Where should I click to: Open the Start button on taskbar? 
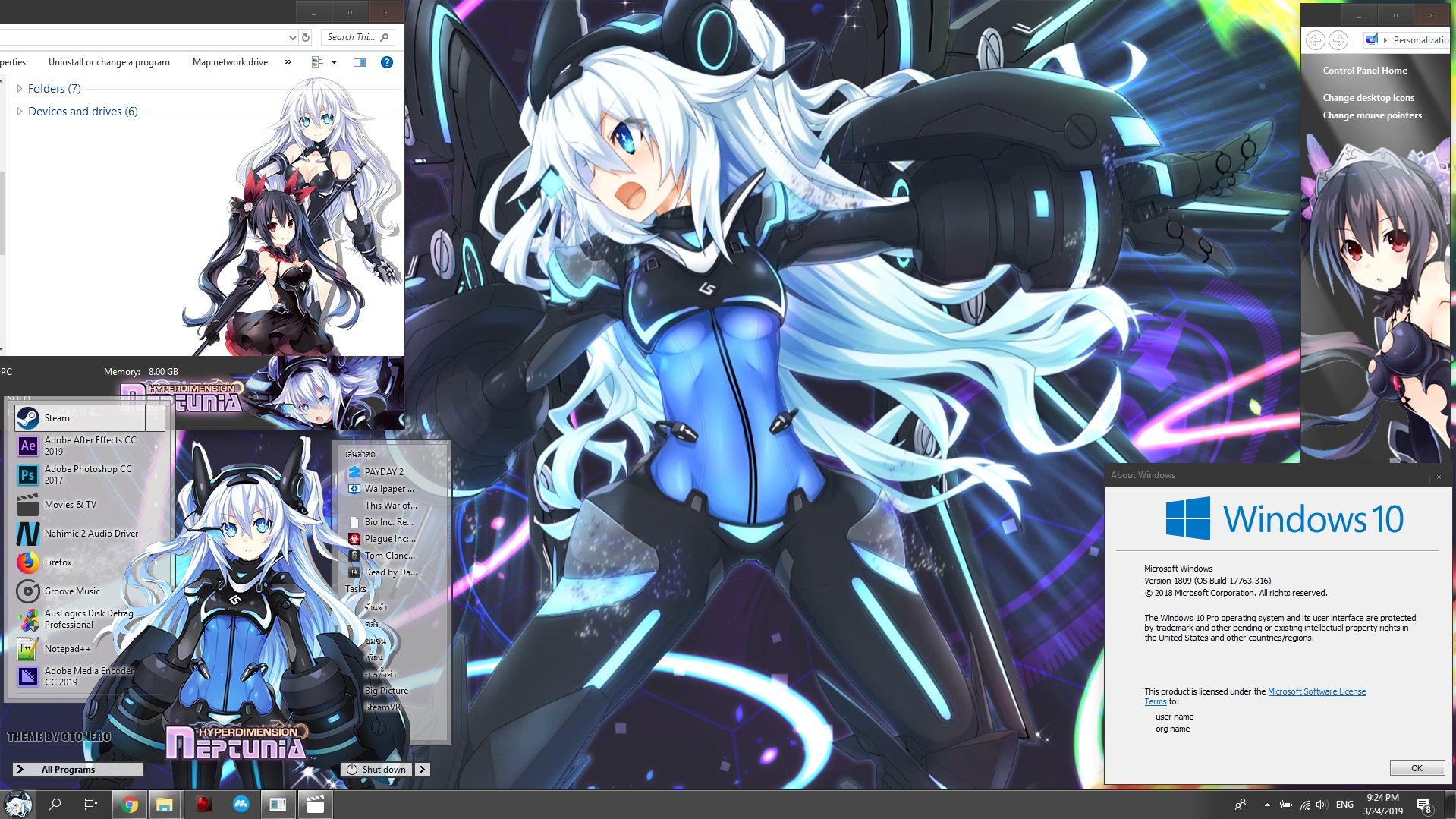[17, 805]
